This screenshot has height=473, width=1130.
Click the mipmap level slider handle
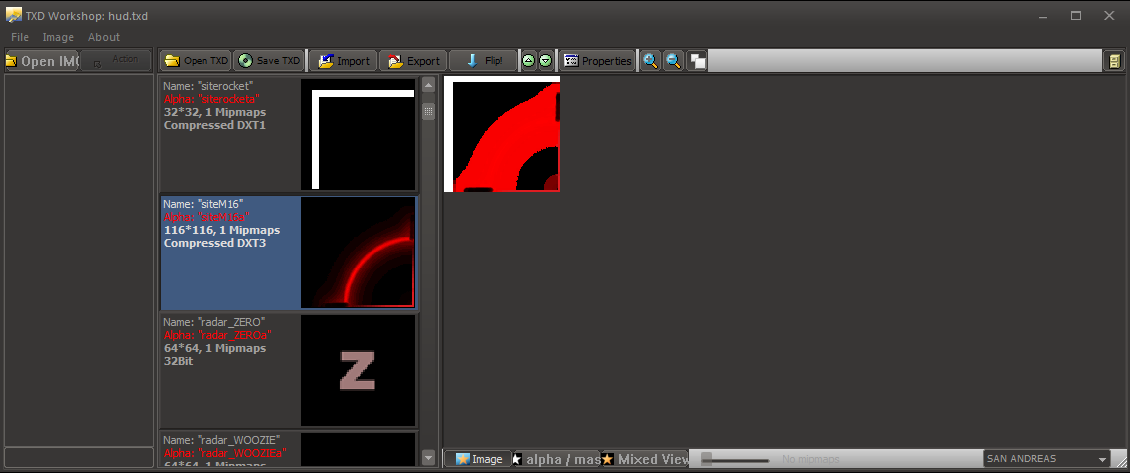tap(707, 459)
